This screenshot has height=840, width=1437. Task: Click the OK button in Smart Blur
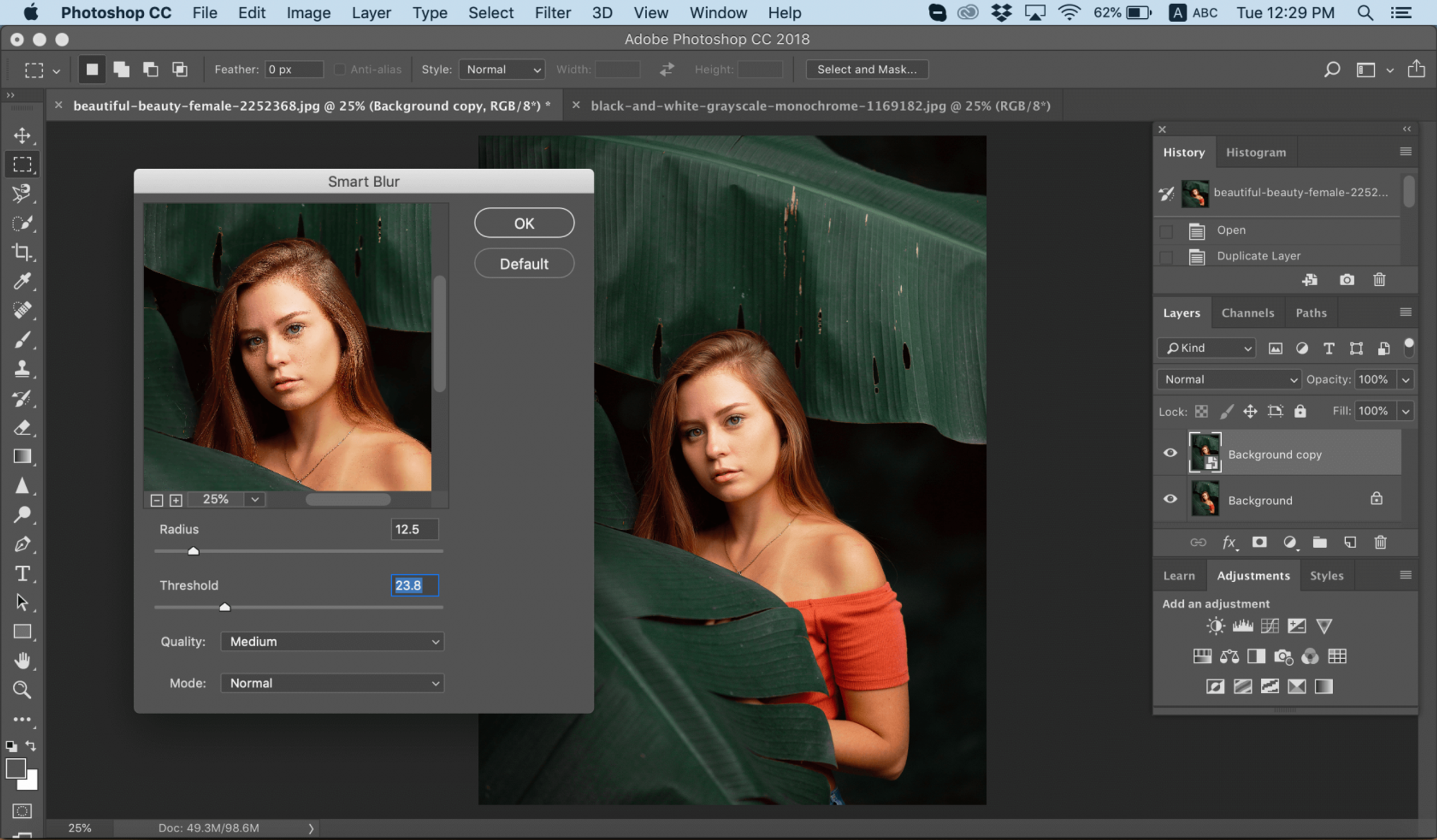point(524,222)
